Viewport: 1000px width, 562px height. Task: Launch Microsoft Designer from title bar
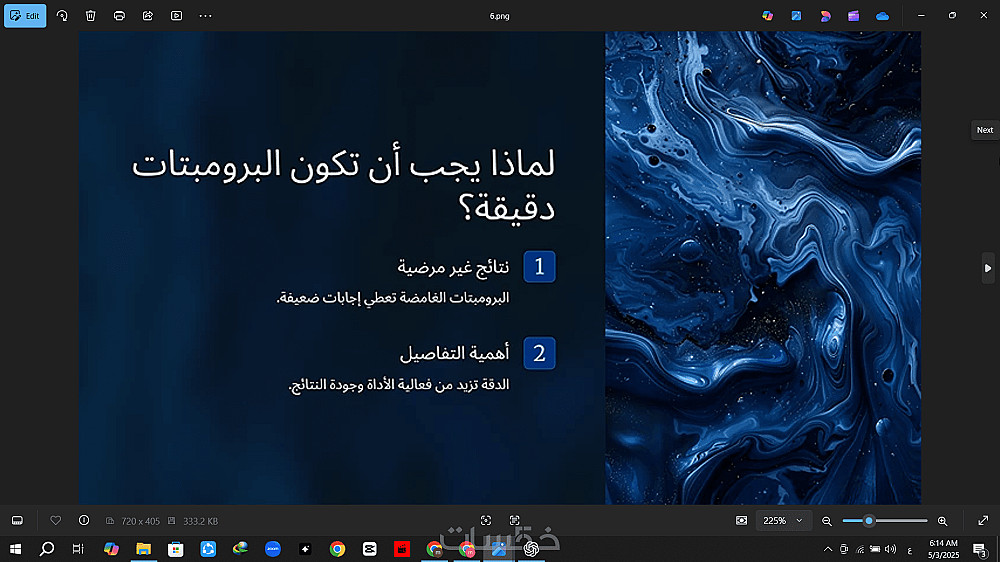(825, 16)
